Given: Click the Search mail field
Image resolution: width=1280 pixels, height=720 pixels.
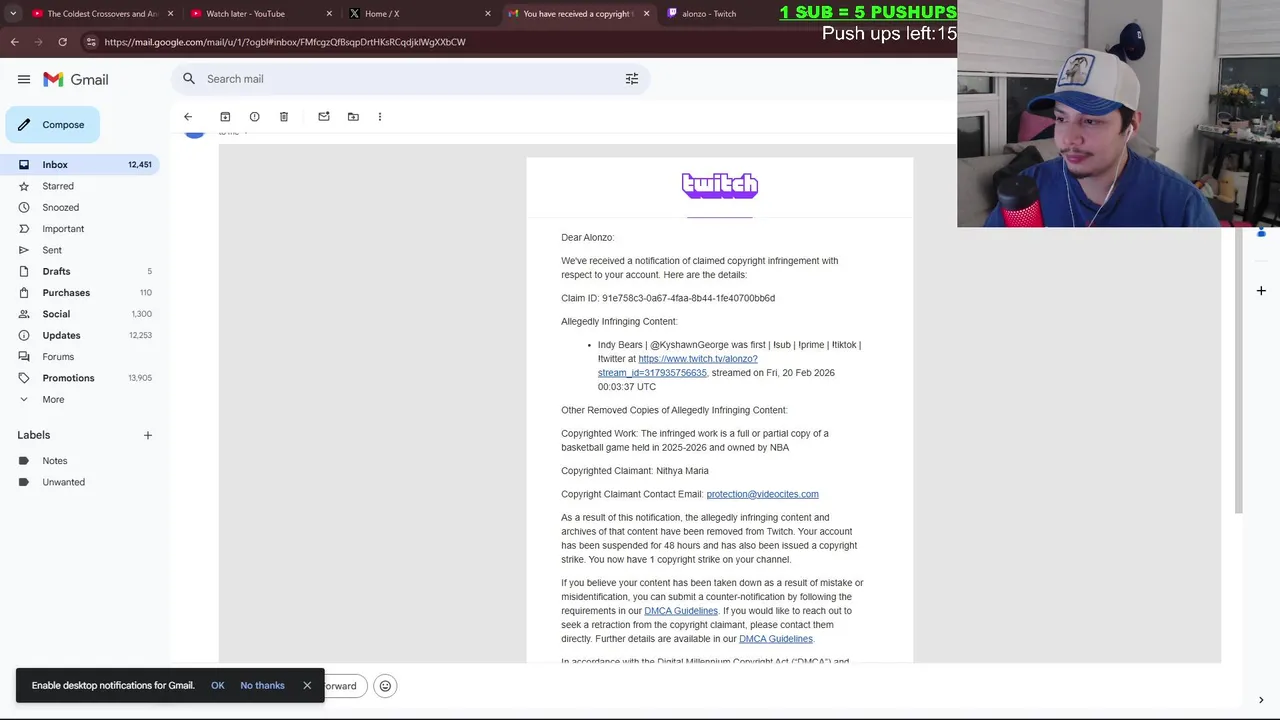Looking at the screenshot, I should (x=410, y=79).
